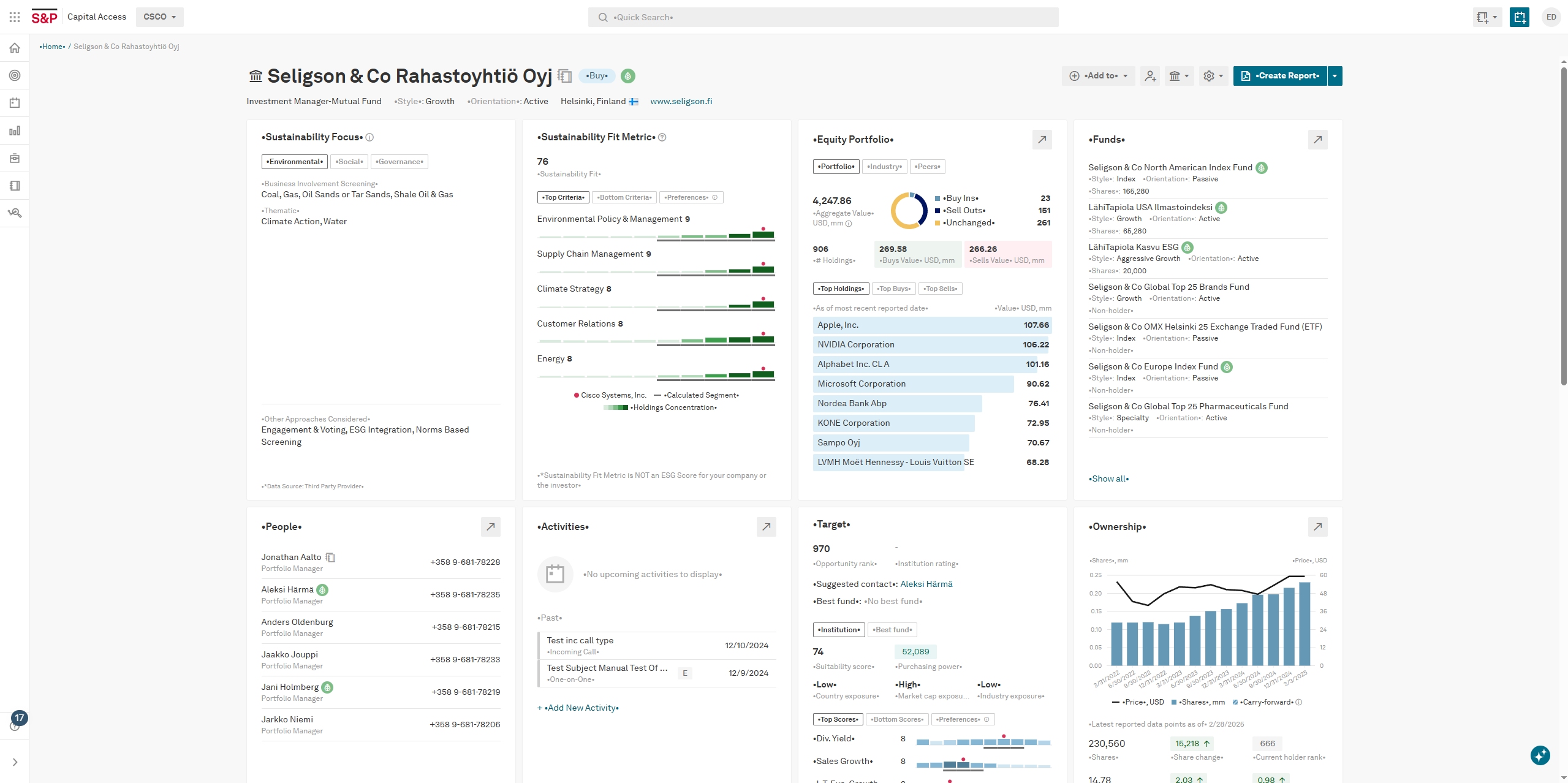Expand Equity Portfolio panel with arrow icon

[x=1042, y=140]
